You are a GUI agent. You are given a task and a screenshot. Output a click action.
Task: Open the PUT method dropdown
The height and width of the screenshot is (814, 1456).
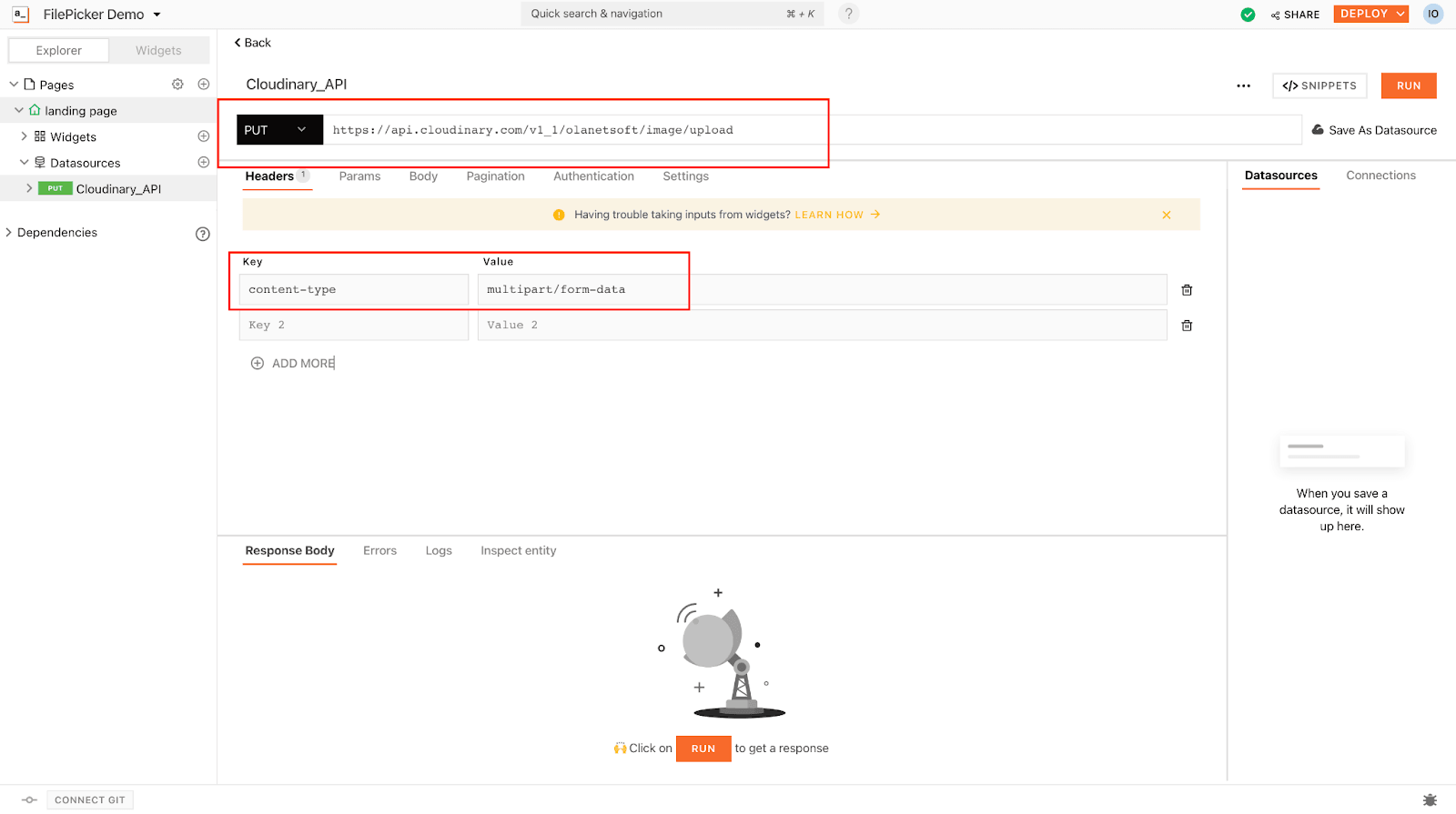[x=279, y=130]
